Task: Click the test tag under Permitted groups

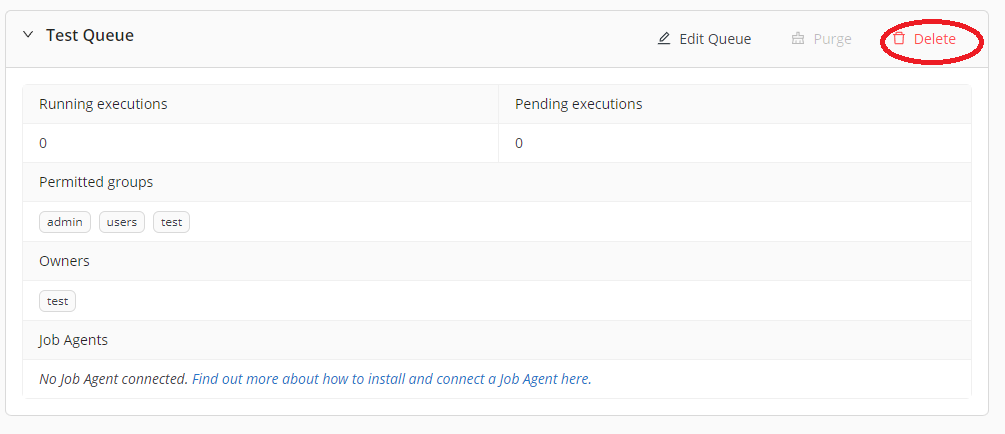Action: pyautogui.click(x=171, y=222)
